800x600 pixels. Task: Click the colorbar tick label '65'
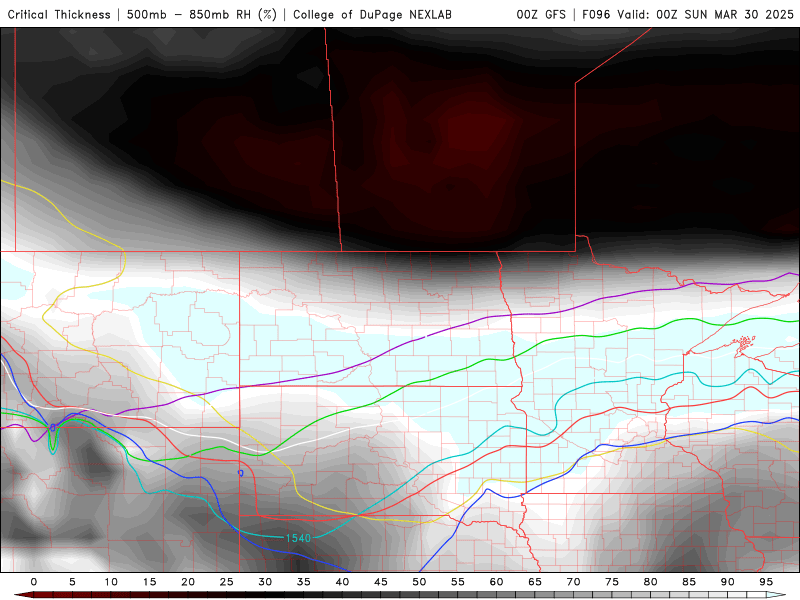click(x=535, y=582)
